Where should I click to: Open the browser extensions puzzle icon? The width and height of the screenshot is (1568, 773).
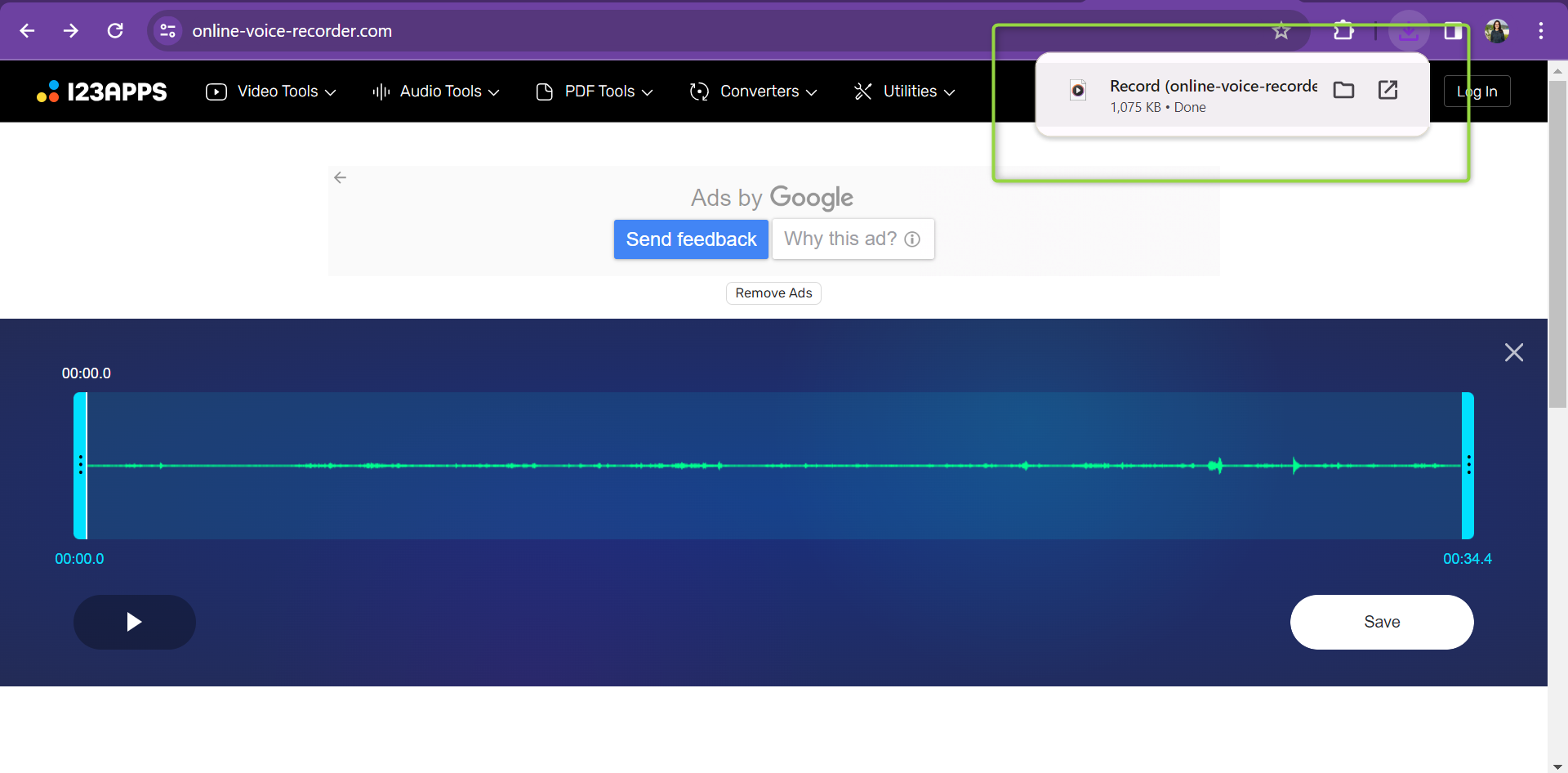click(x=1343, y=31)
